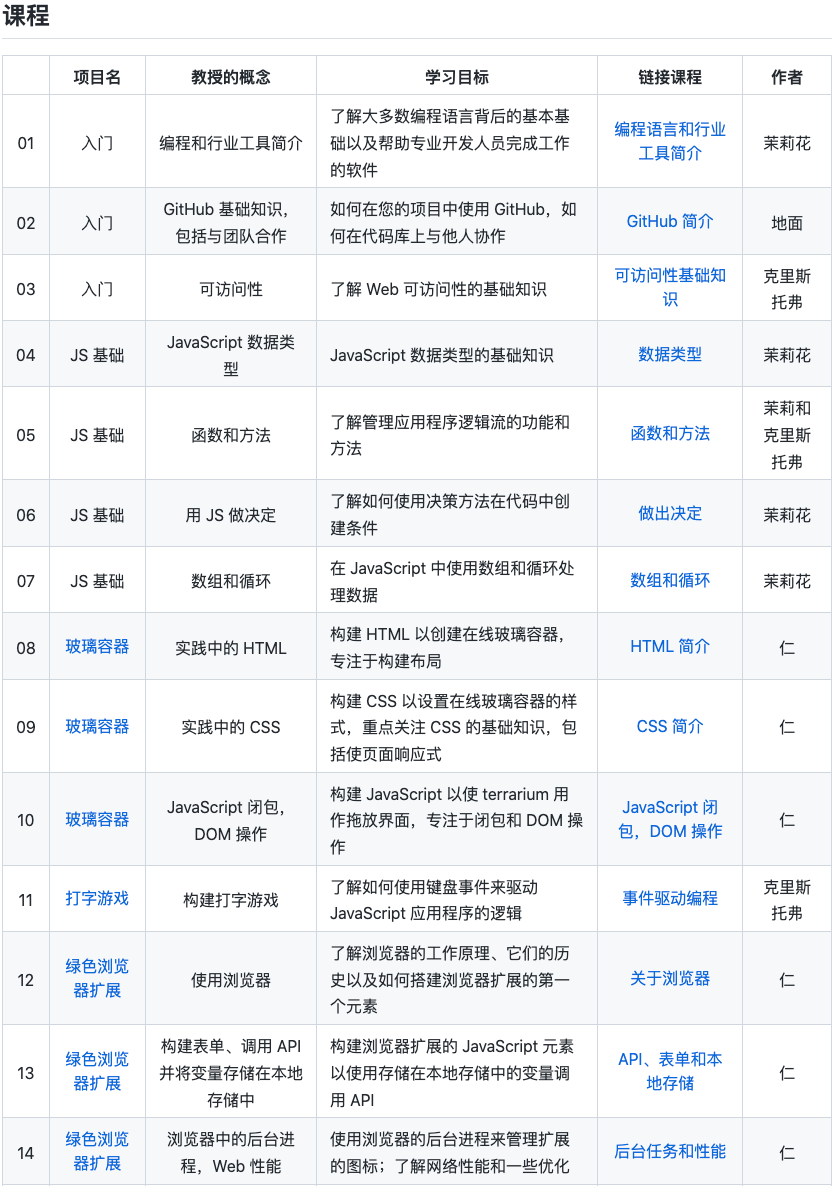Viewport: 836px width, 1186px height.
Task: Click the author cell 茉莉和克里斯托弗
Action: click(787, 435)
